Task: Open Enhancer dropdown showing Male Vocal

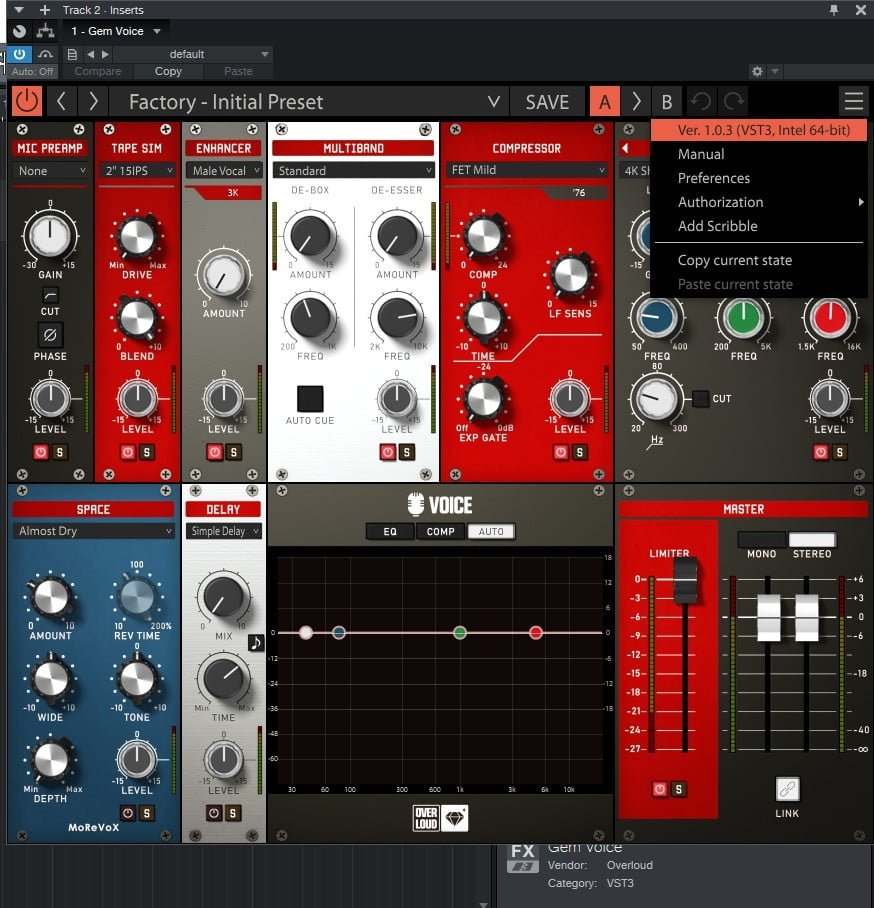Action: point(224,171)
